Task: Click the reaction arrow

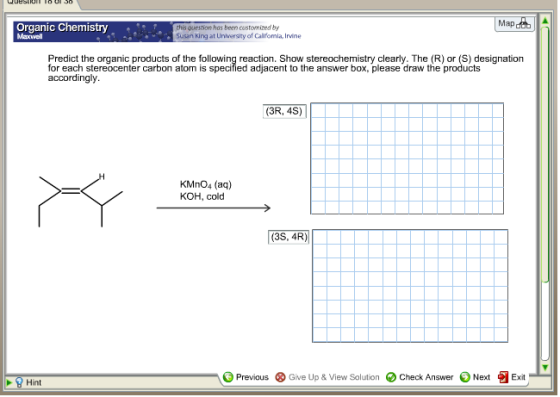Action: point(214,208)
